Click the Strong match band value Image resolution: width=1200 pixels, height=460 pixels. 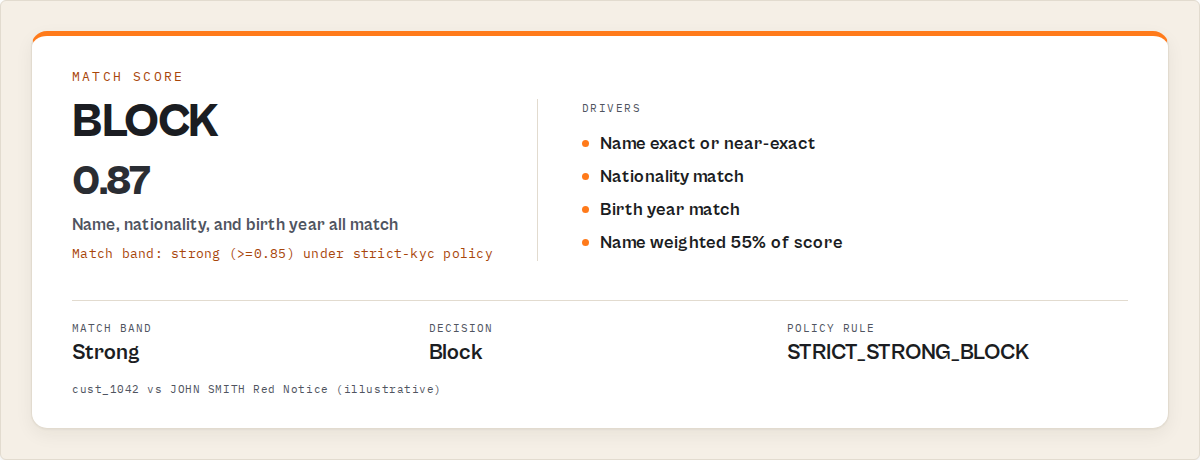tap(106, 352)
